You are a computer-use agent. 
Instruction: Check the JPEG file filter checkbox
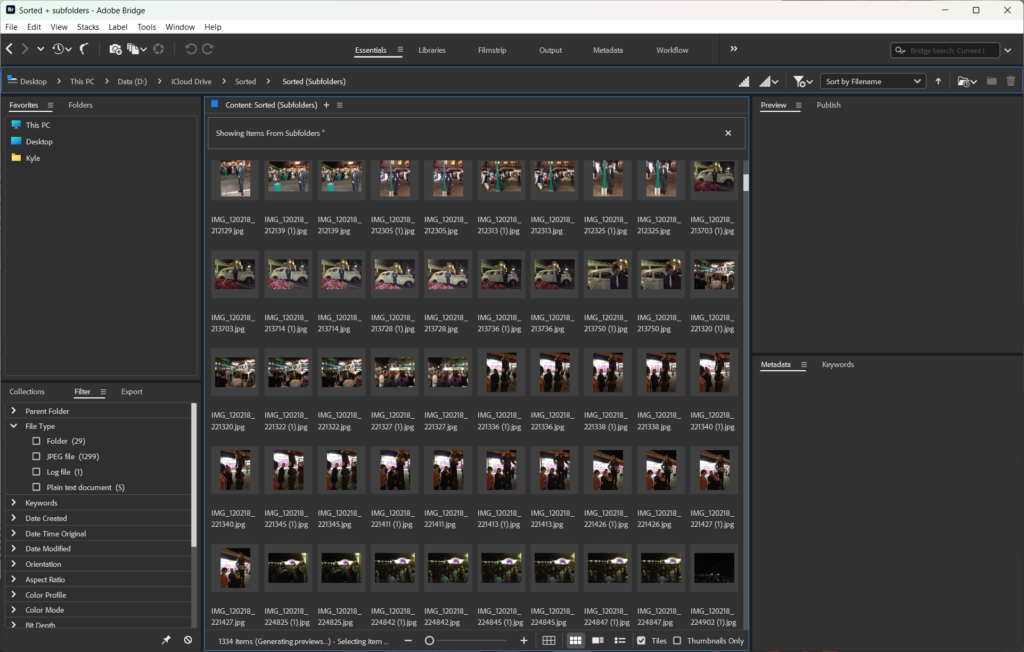[x=37, y=456]
